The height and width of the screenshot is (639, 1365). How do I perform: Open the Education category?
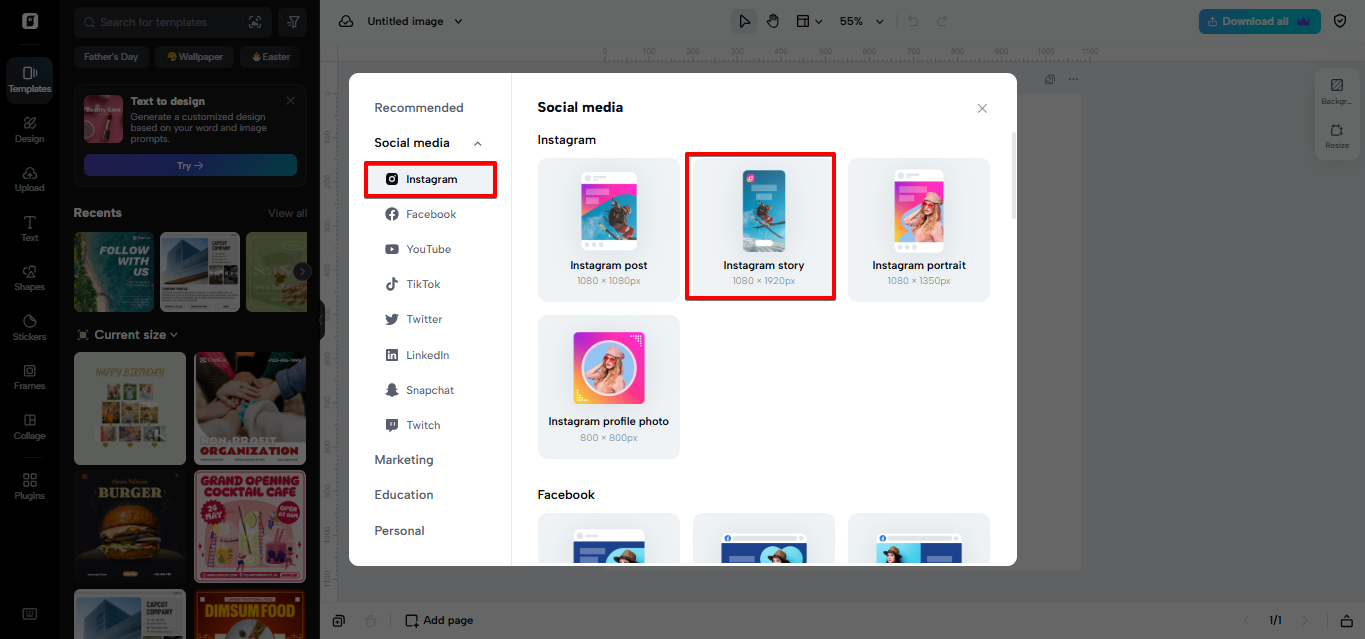point(404,495)
